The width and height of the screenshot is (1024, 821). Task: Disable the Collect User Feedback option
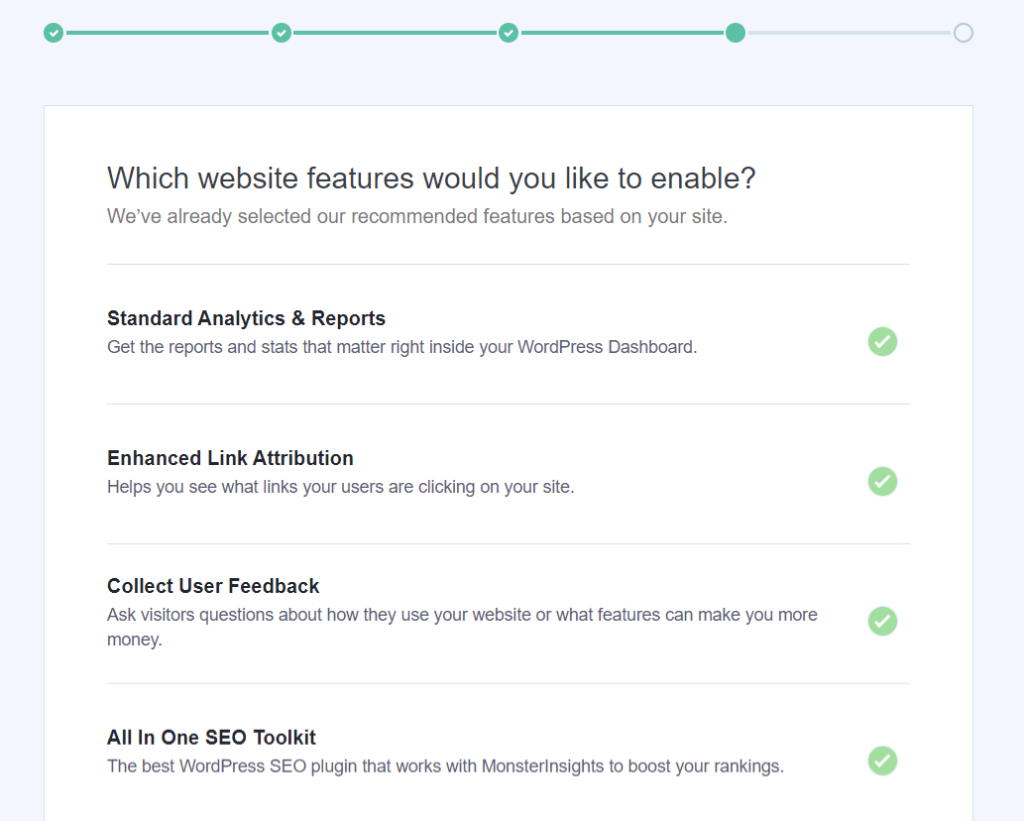coord(882,621)
